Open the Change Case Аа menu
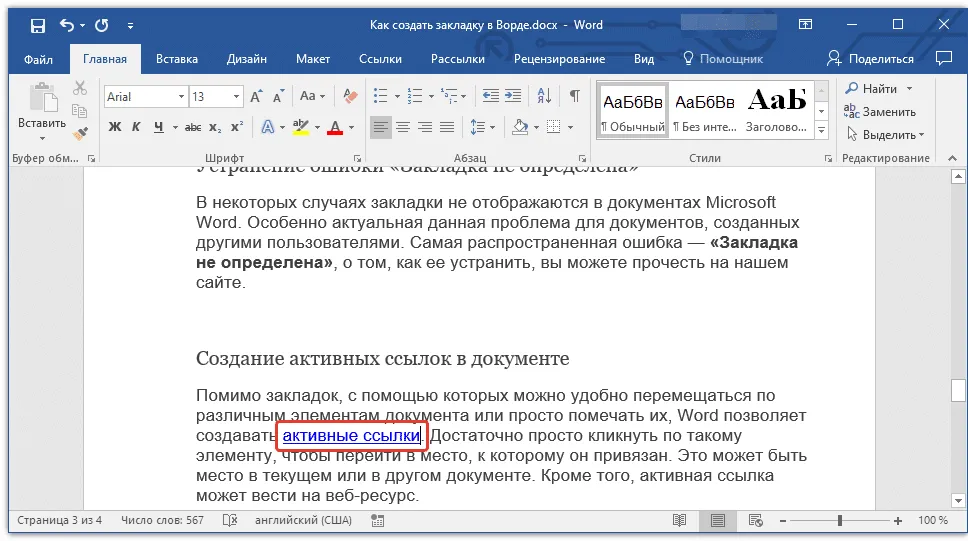The height and width of the screenshot is (541, 968). pyautogui.click(x=311, y=96)
